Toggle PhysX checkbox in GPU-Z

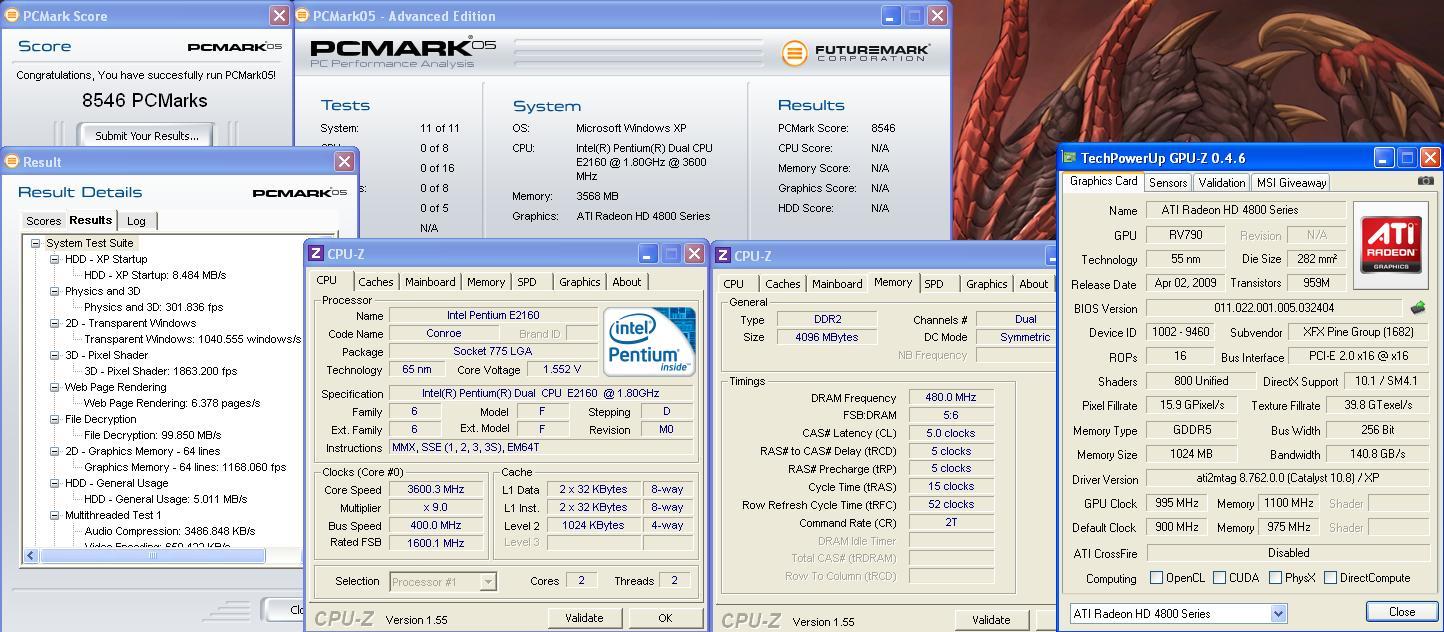1275,578
